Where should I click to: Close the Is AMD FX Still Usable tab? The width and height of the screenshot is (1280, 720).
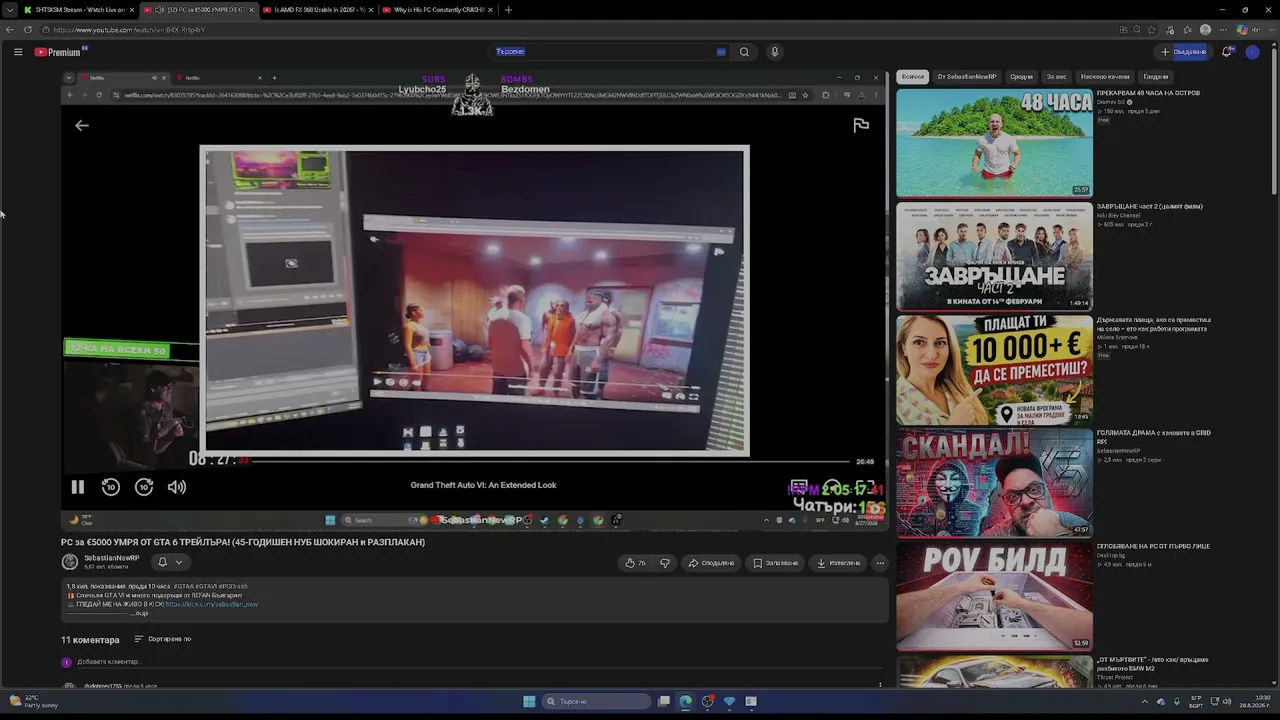click(371, 10)
